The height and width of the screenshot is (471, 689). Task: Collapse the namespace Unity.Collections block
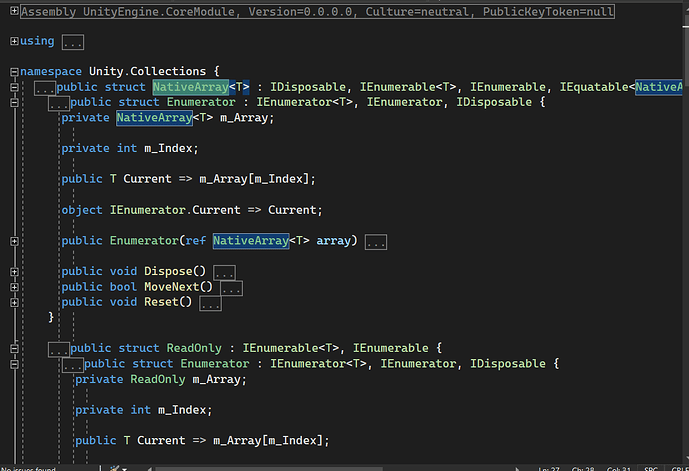click(x=14, y=72)
